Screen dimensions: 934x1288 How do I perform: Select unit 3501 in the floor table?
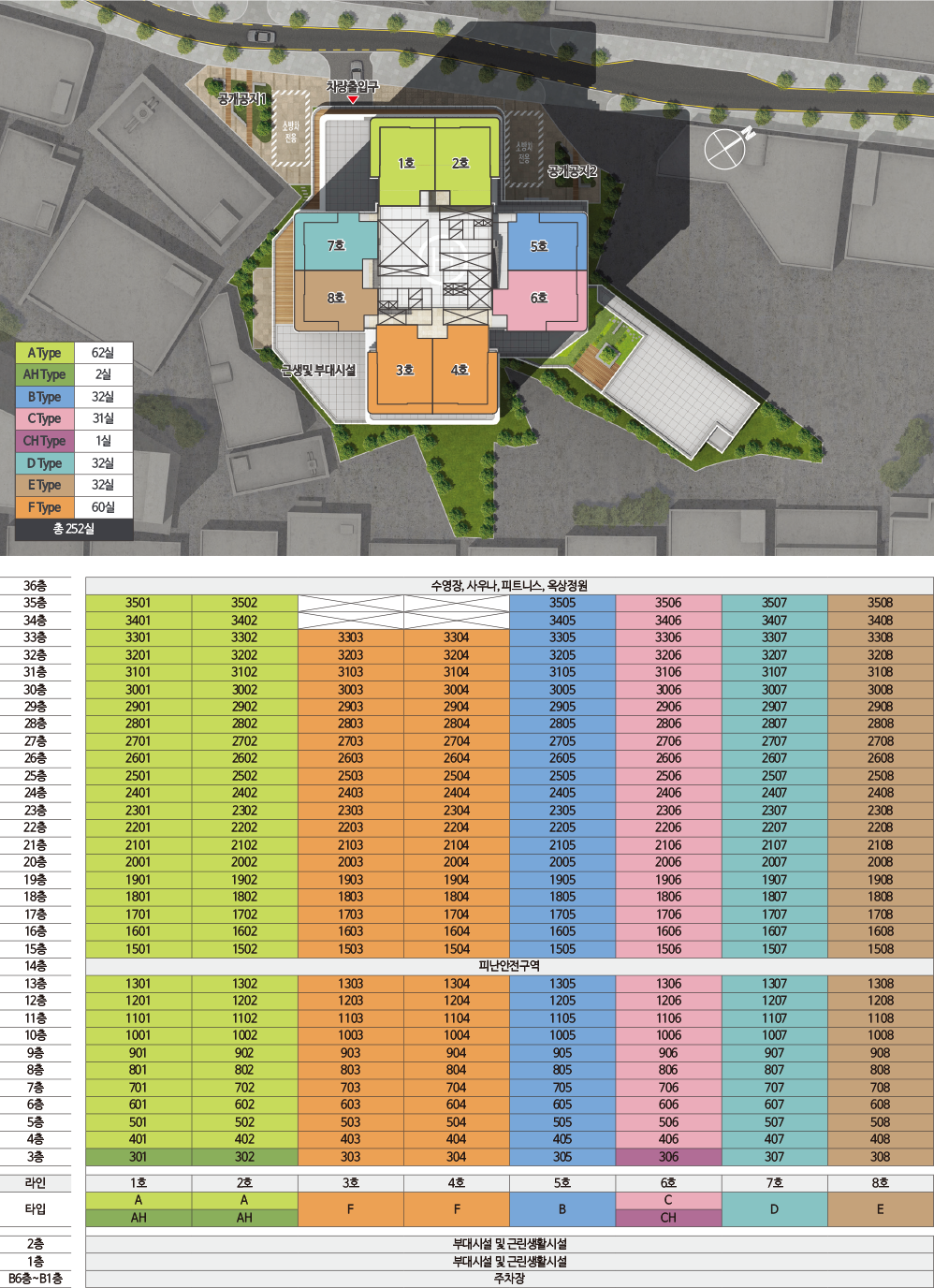139,603
